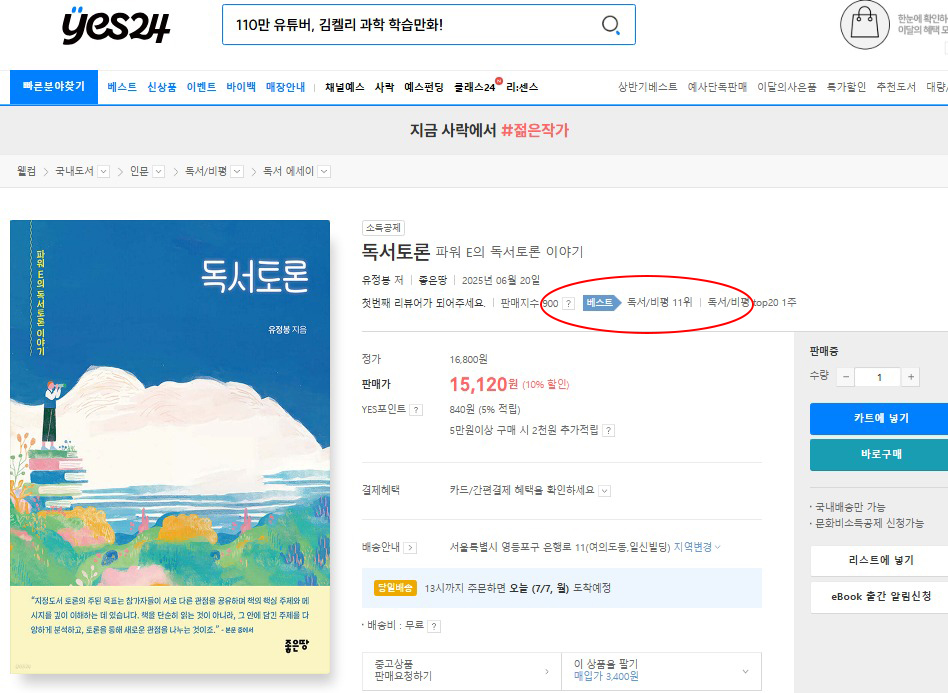Viewport: 948px width, 693px height.
Task: Click the 국내도서 breadcrumb link
Action: pos(74,172)
